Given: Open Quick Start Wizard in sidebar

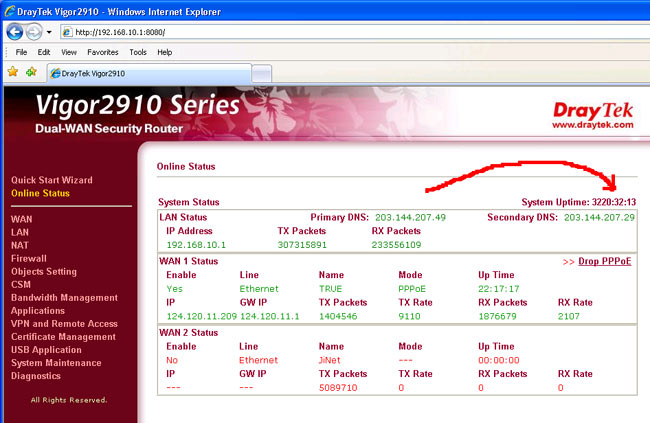Looking at the screenshot, I should tap(52, 180).
